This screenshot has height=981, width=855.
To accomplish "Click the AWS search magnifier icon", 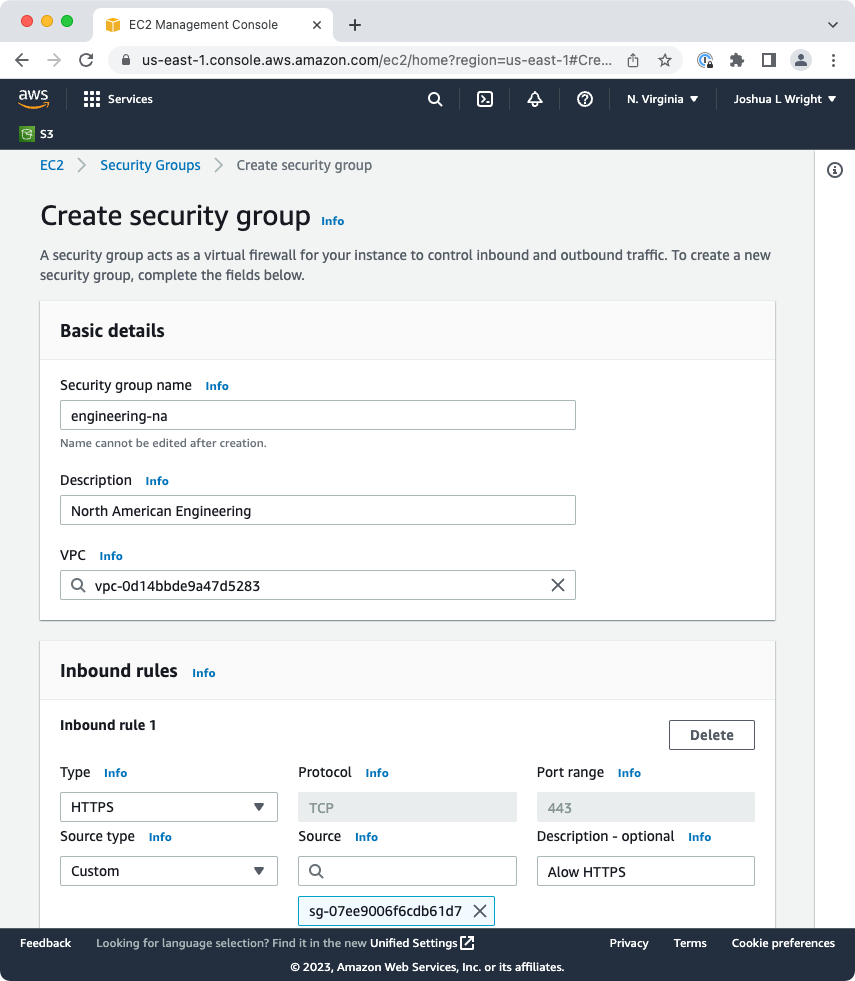I will (x=435, y=99).
